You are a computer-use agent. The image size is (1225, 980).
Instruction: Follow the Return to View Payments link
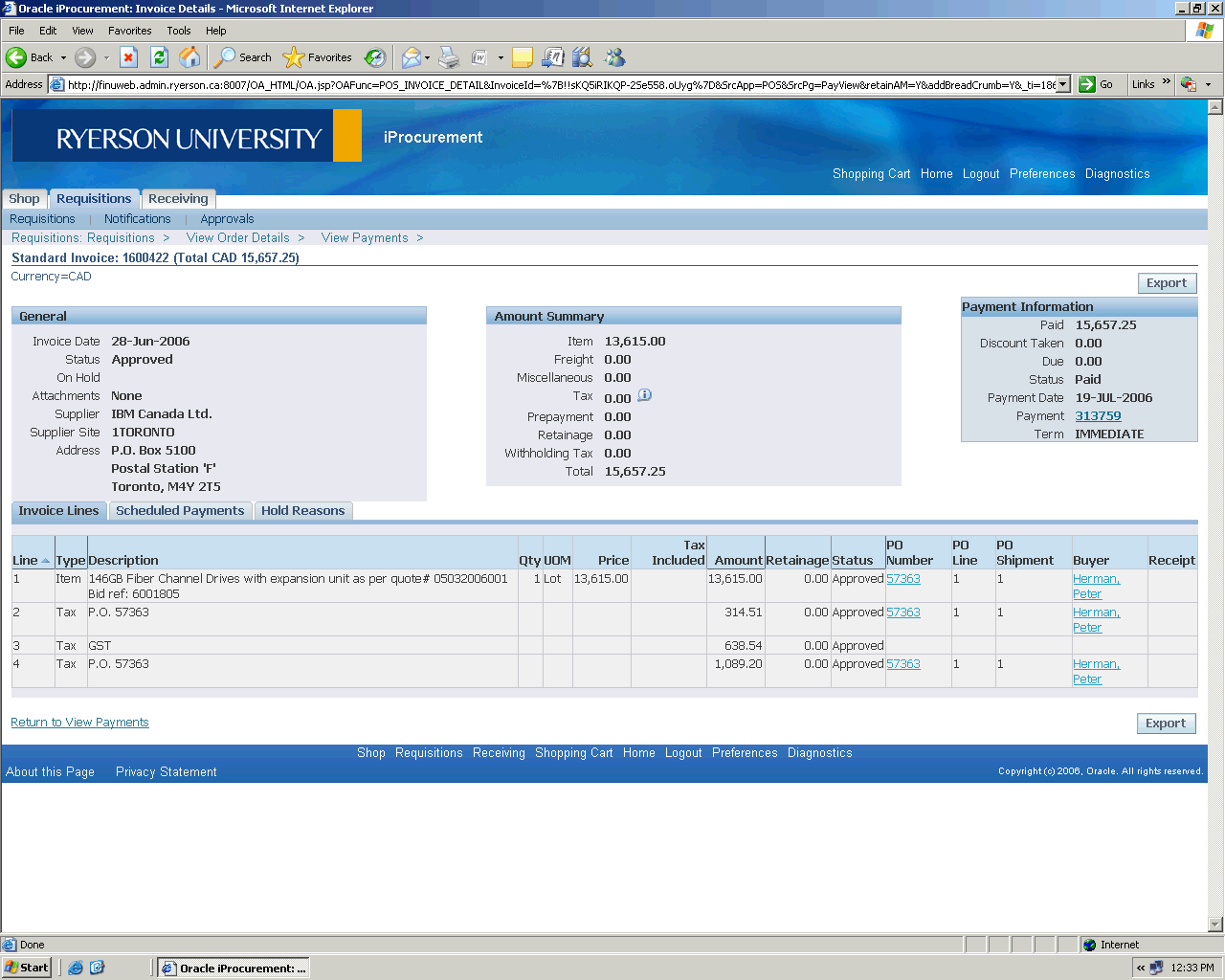[79, 723]
